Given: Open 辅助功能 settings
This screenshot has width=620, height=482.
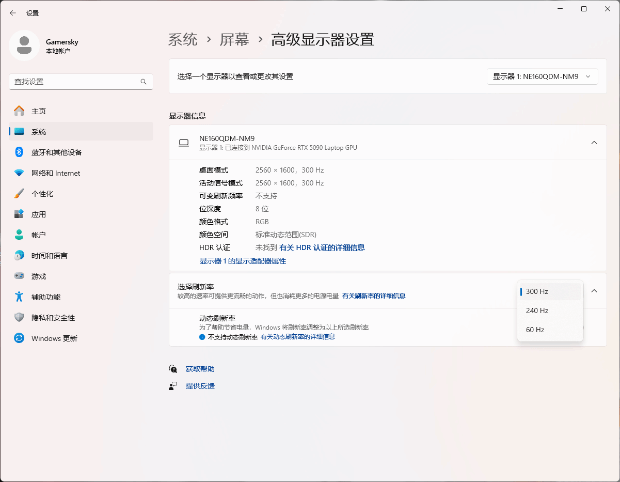Looking at the screenshot, I should (81, 296).
